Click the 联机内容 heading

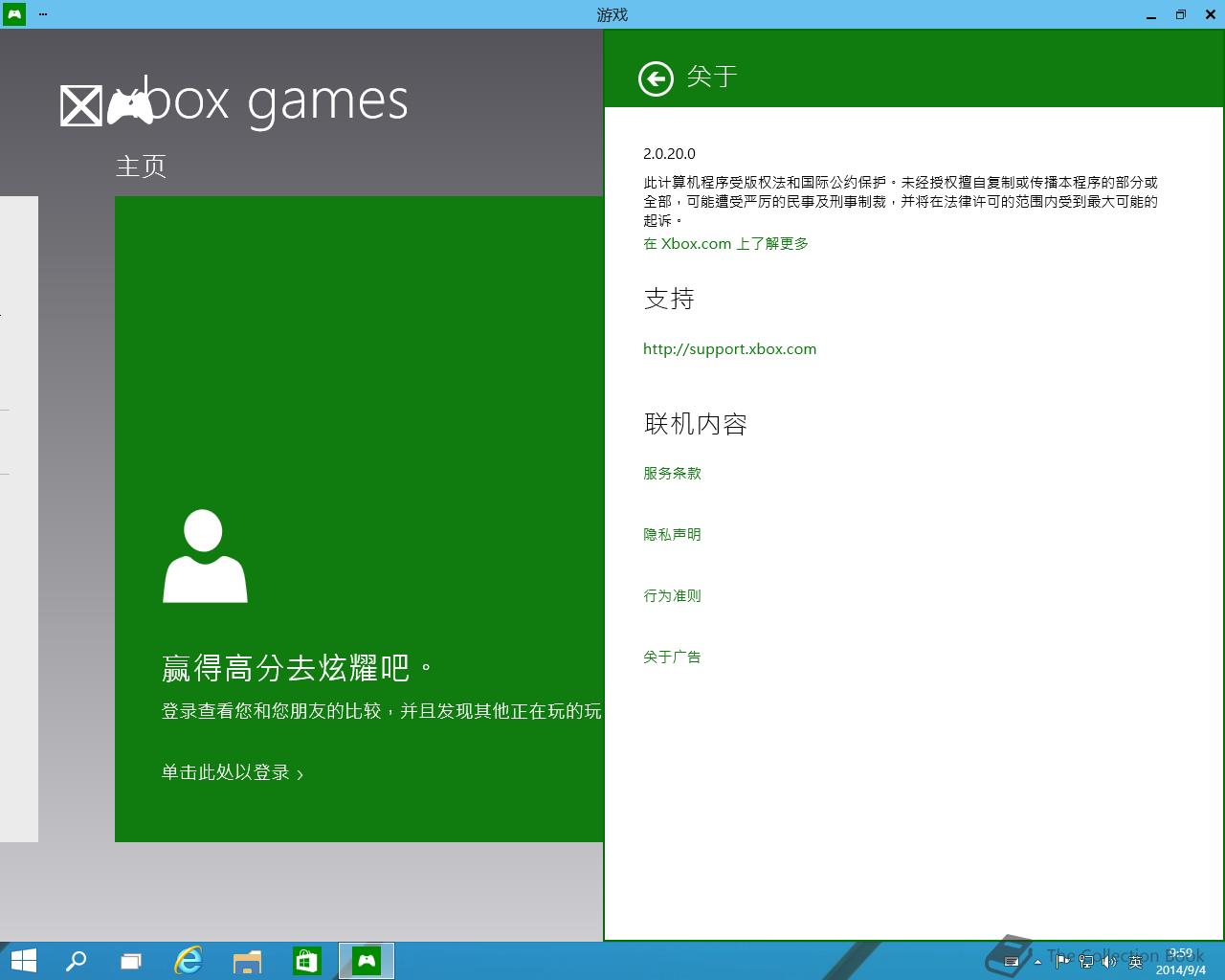tap(696, 424)
